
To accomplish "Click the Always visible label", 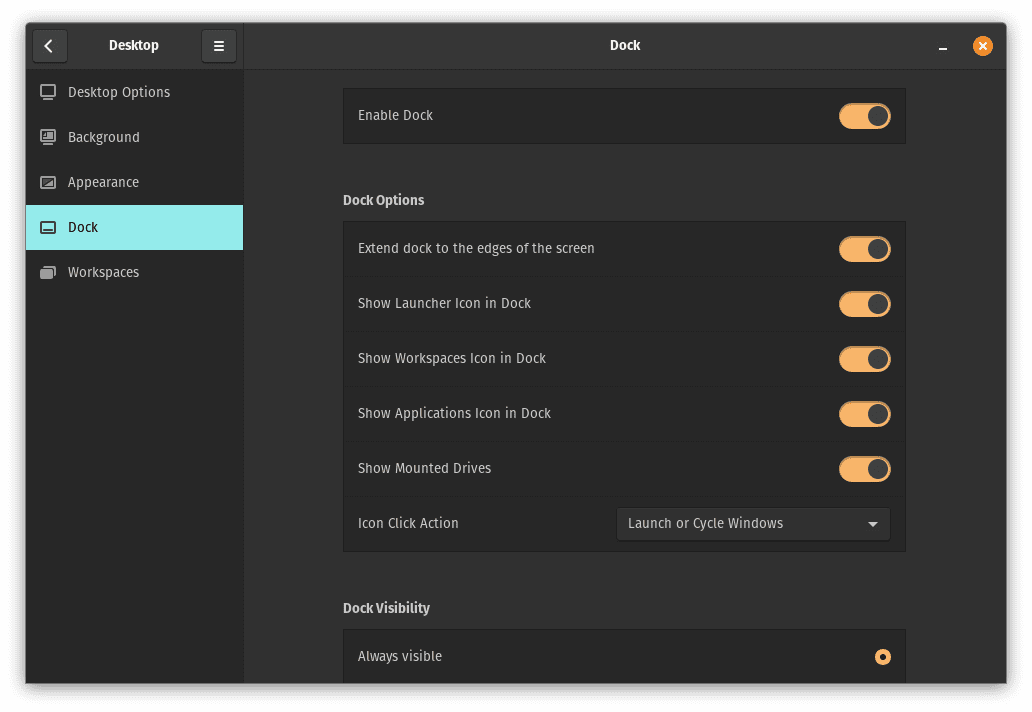I will 400,657.
